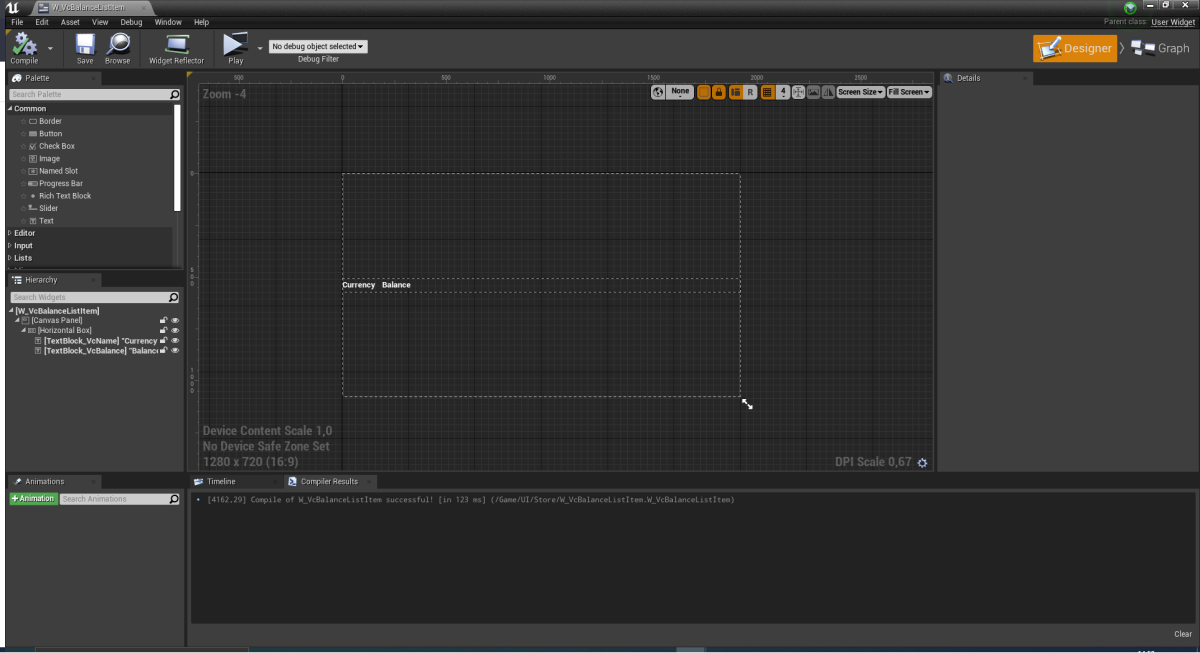Click the zoom to fit viewport icon
This screenshot has height=653, width=1200.
pyautogui.click(x=798, y=92)
